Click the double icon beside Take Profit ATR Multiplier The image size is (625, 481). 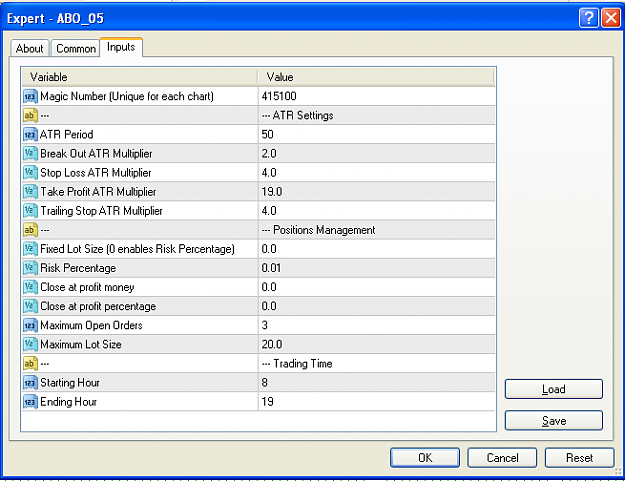[30, 192]
